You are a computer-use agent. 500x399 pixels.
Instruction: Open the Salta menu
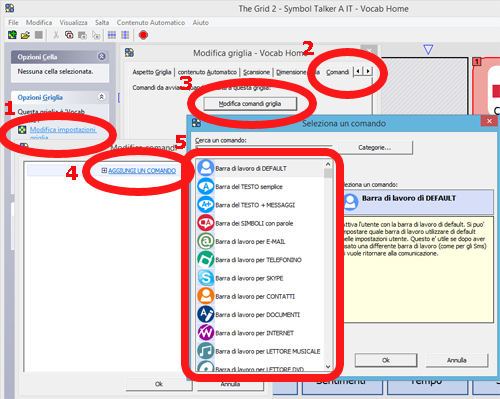102,22
